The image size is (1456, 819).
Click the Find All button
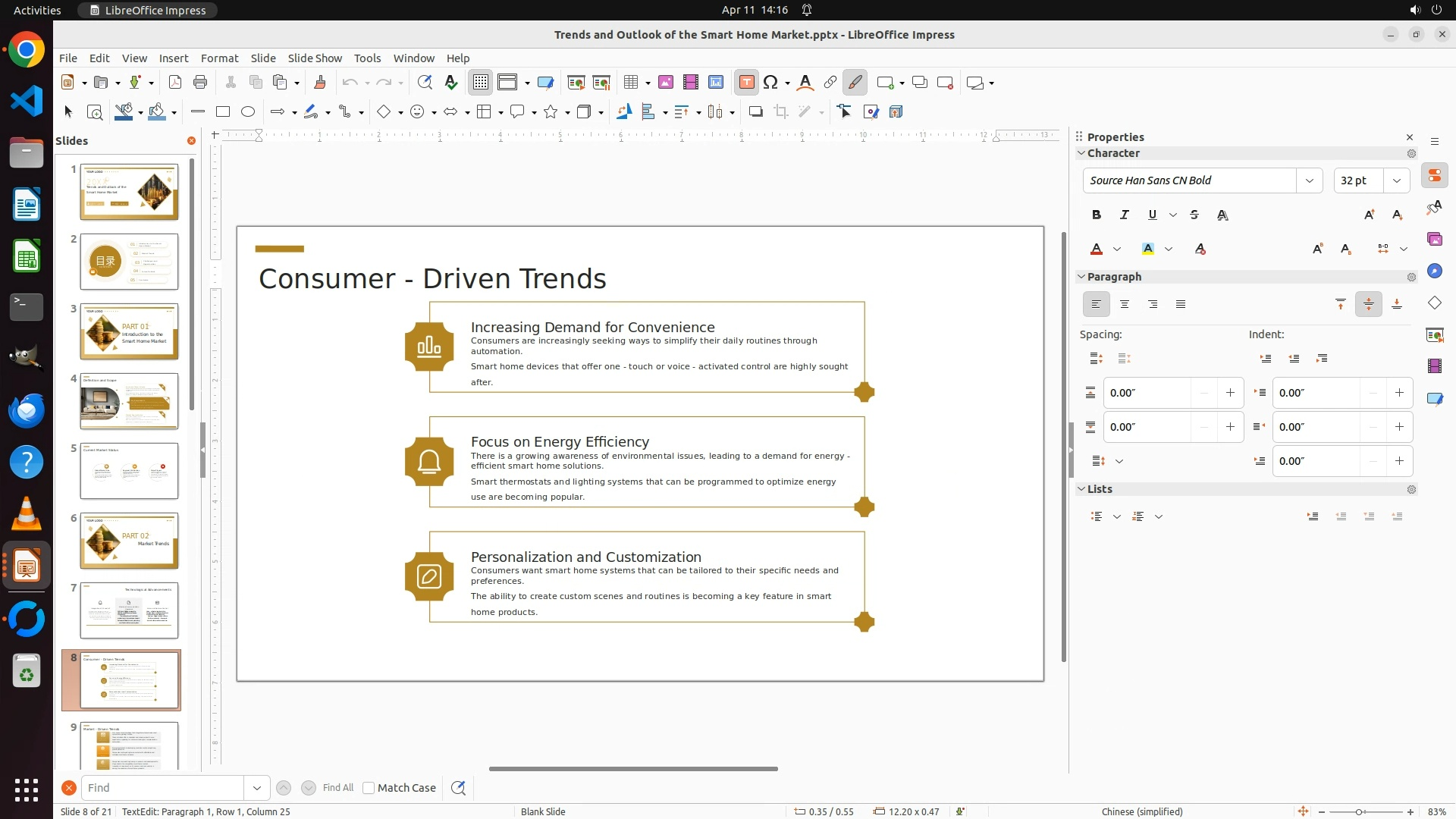337,788
